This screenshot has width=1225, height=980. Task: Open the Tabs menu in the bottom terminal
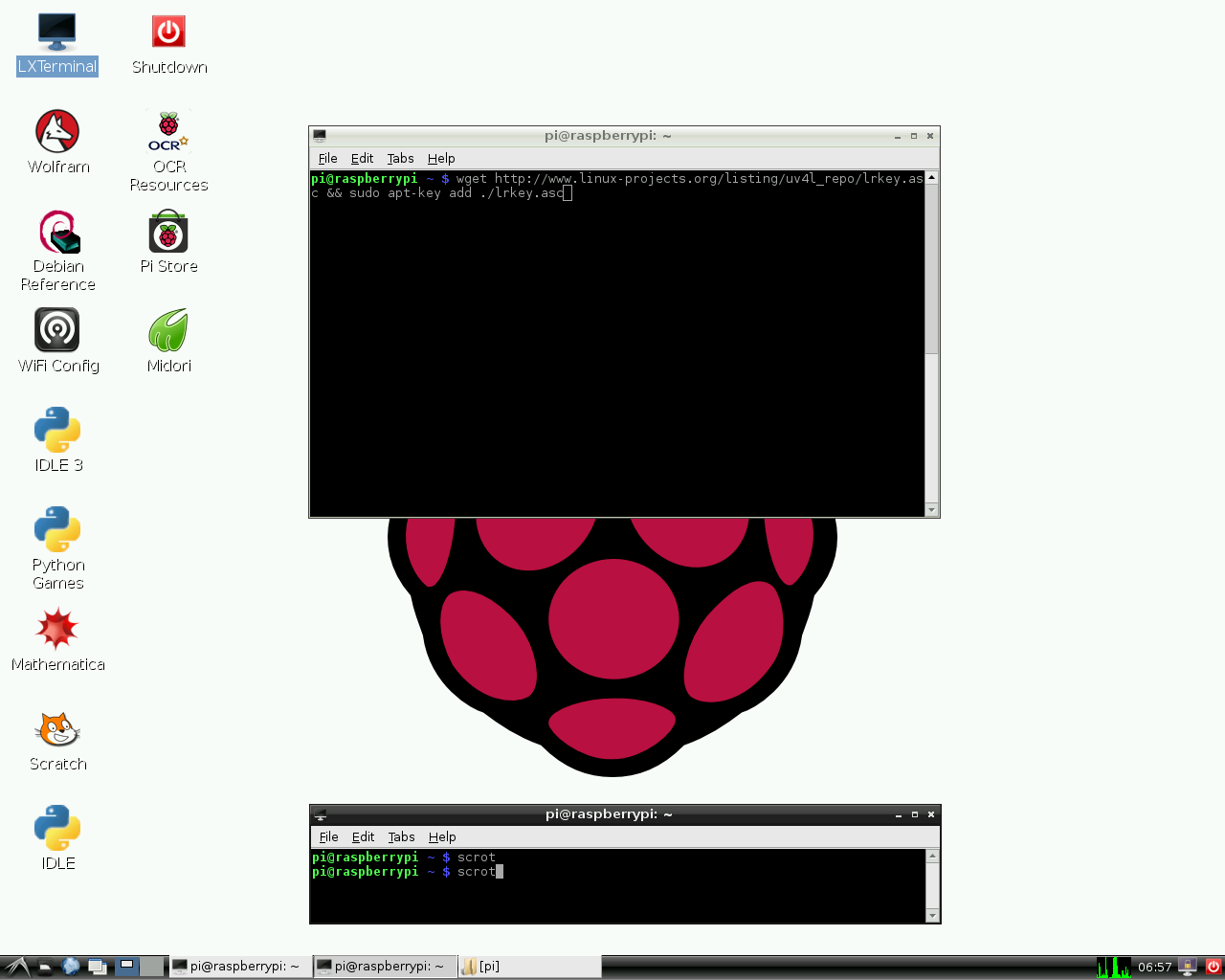coord(401,836)
